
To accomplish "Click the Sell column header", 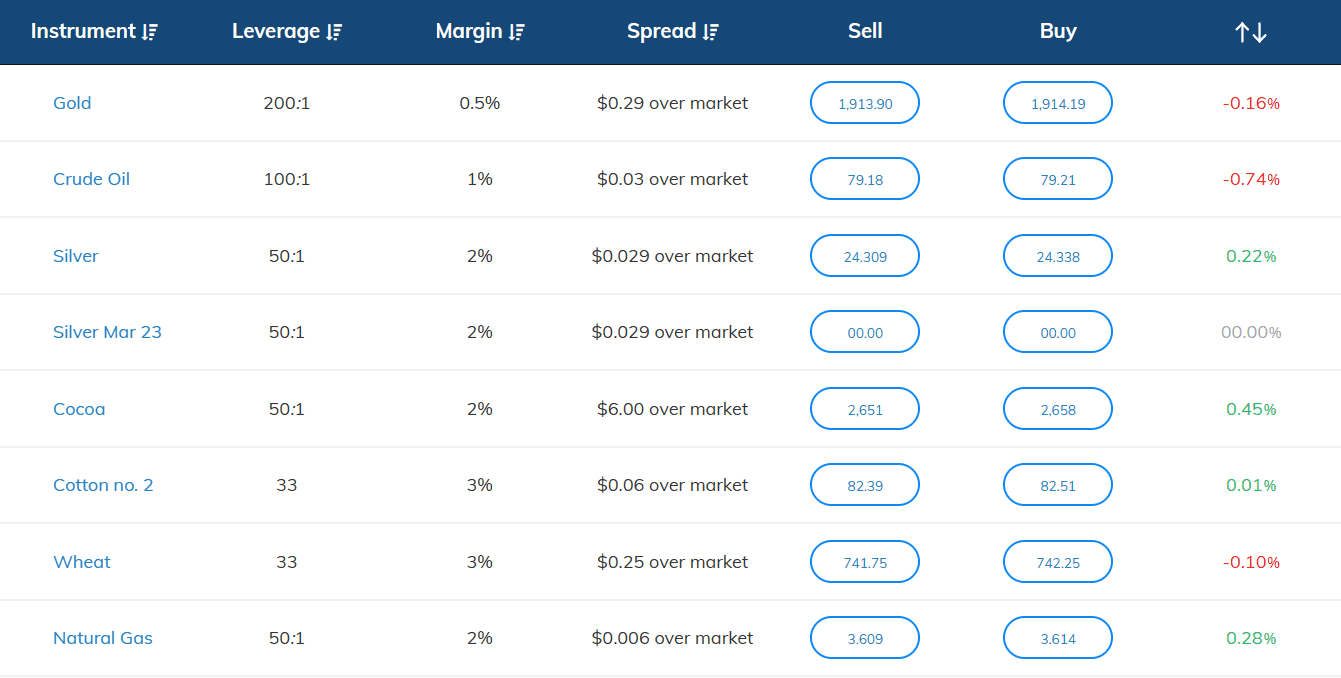I will [865, 31].
